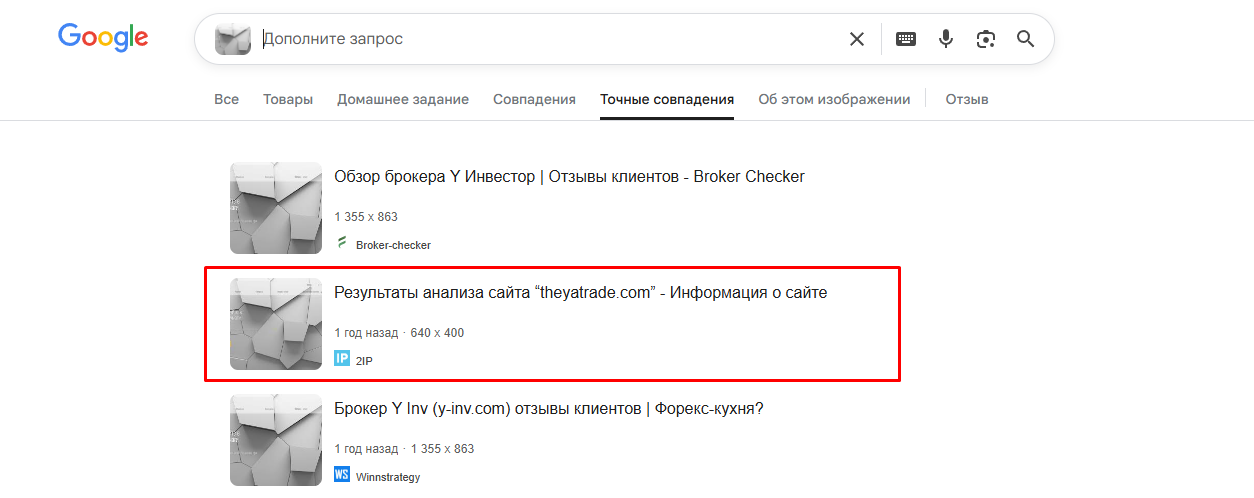Open search by image camera icon
Viewport: 1254px width, 498px height.
986,39
